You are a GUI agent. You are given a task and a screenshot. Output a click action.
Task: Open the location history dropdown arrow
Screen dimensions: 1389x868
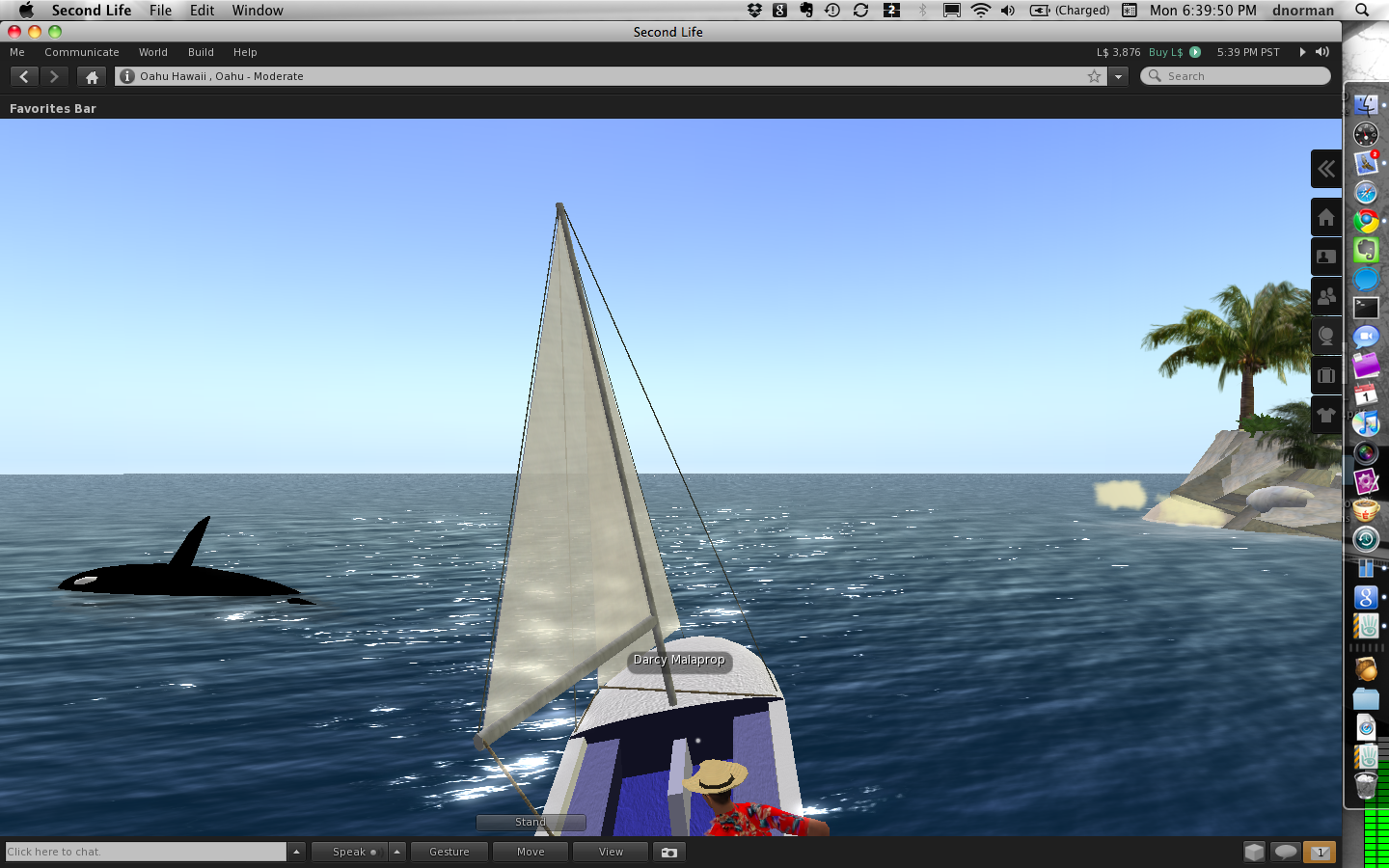coord(1118,76)
